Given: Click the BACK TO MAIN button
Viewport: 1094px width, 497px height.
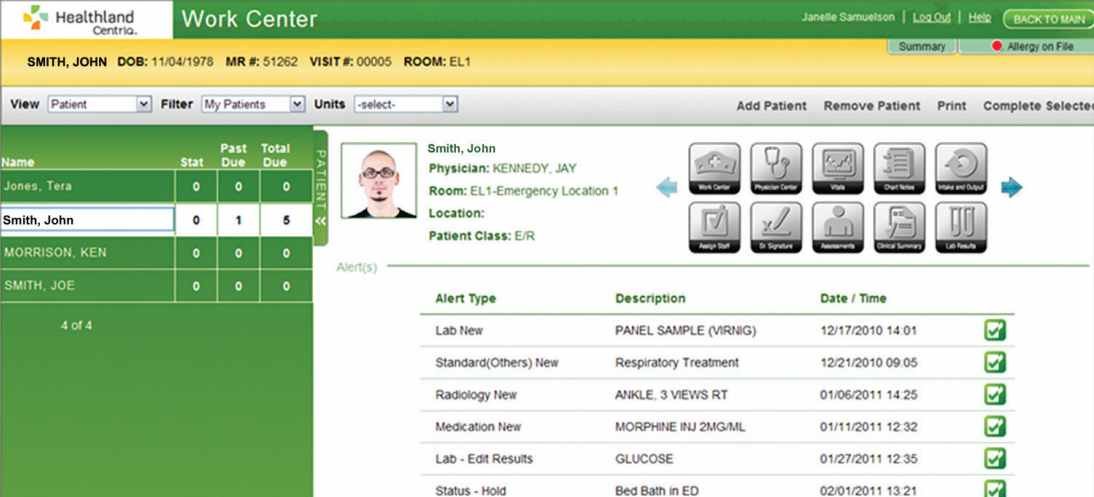Looking at the screenshot, I should [x=1049, y=19].
